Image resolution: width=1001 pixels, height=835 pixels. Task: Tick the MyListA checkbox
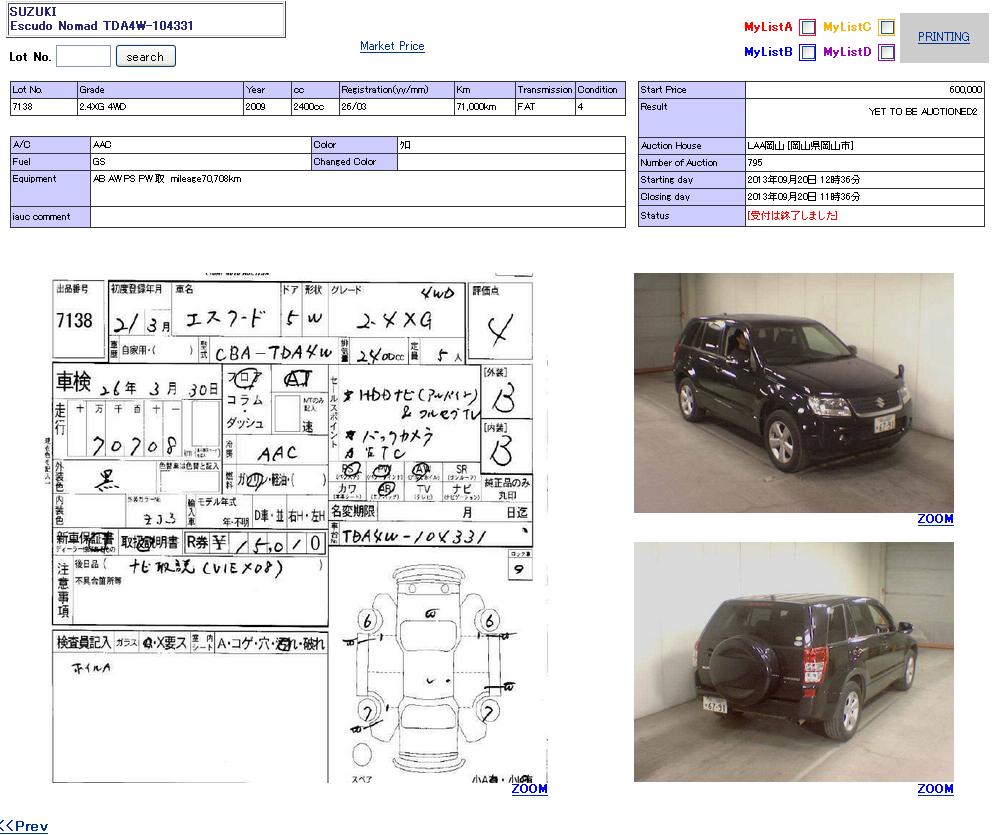pyautogui.click(x=808, y=28)
